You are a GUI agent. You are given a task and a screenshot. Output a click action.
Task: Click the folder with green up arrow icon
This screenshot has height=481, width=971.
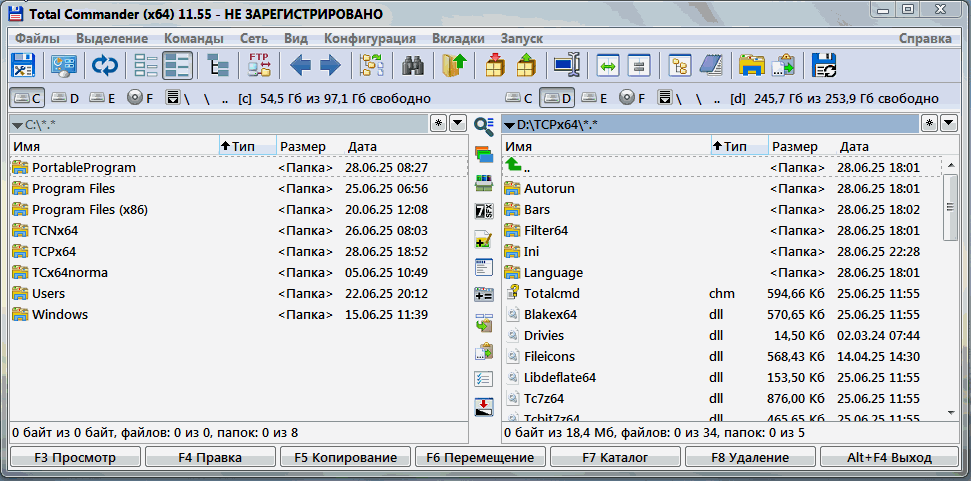pos(454,66)
